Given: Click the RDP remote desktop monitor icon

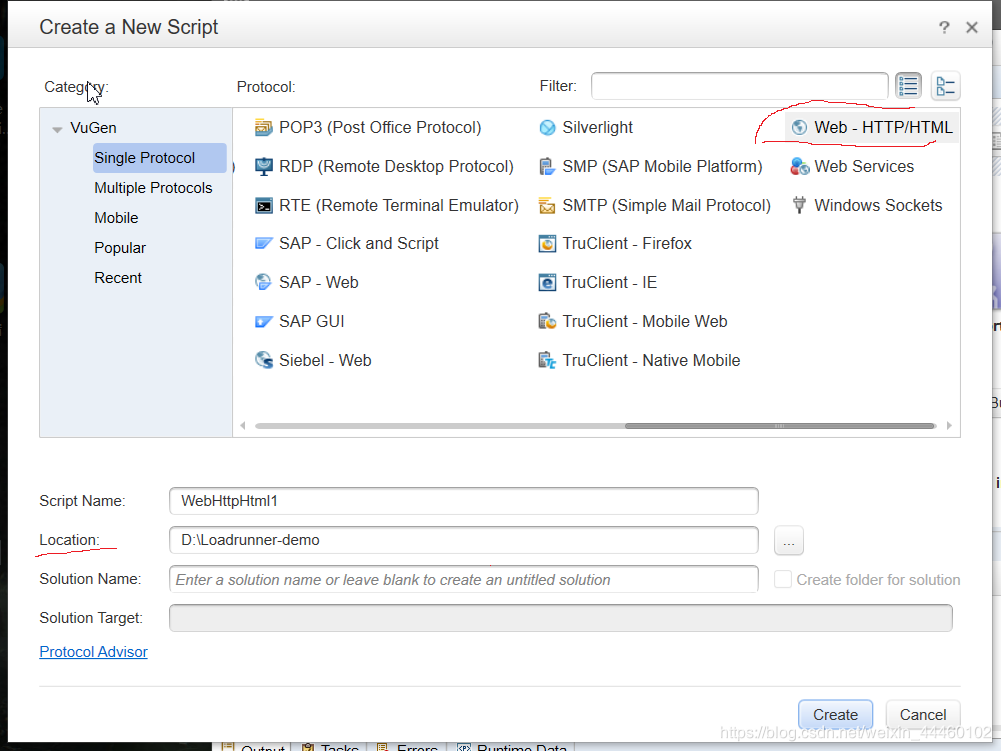Looking at the screenshot, I should click(x=263, y=167).
